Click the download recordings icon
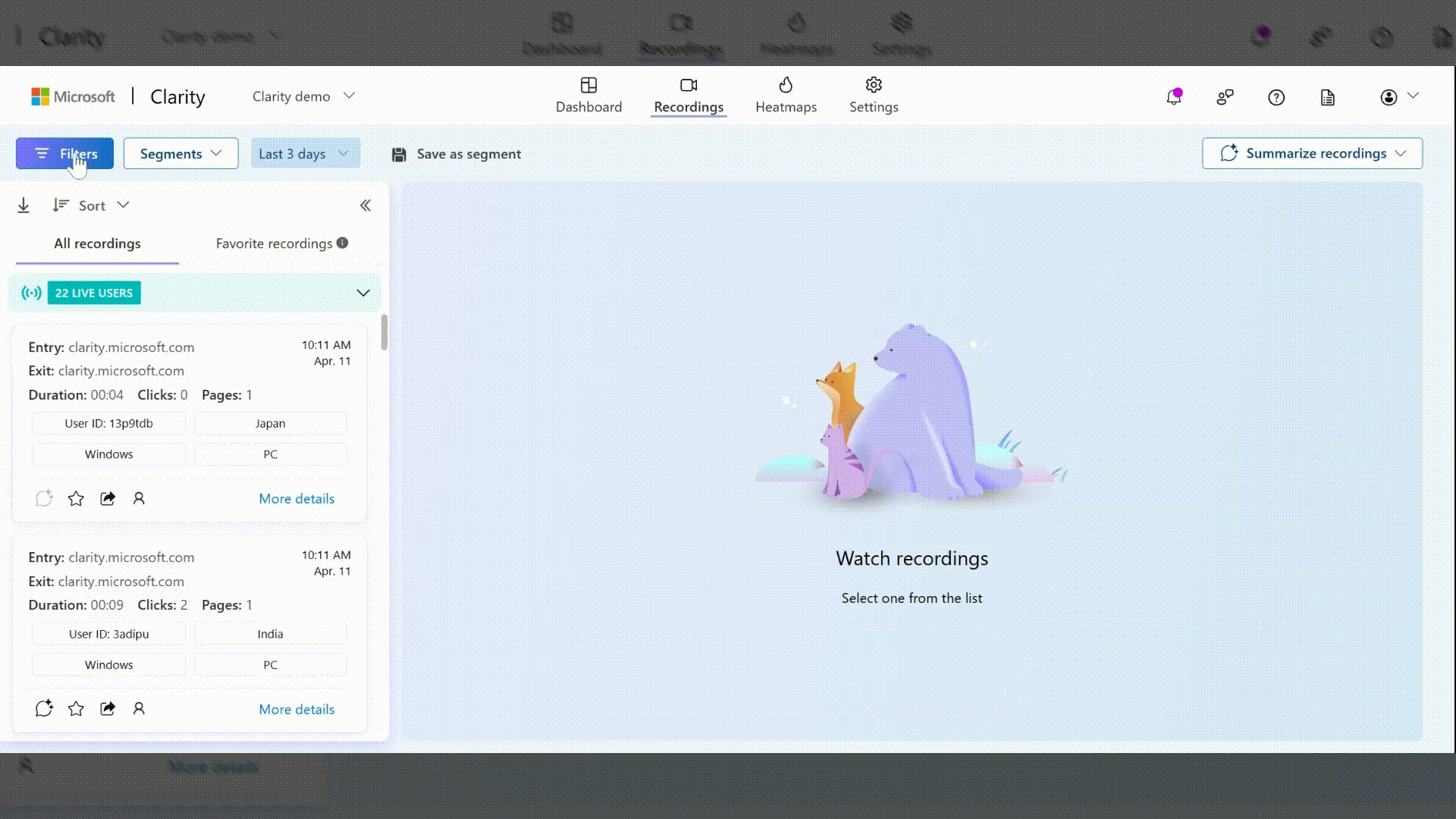Screen dimensions: 1456x819 pos(24,205)
